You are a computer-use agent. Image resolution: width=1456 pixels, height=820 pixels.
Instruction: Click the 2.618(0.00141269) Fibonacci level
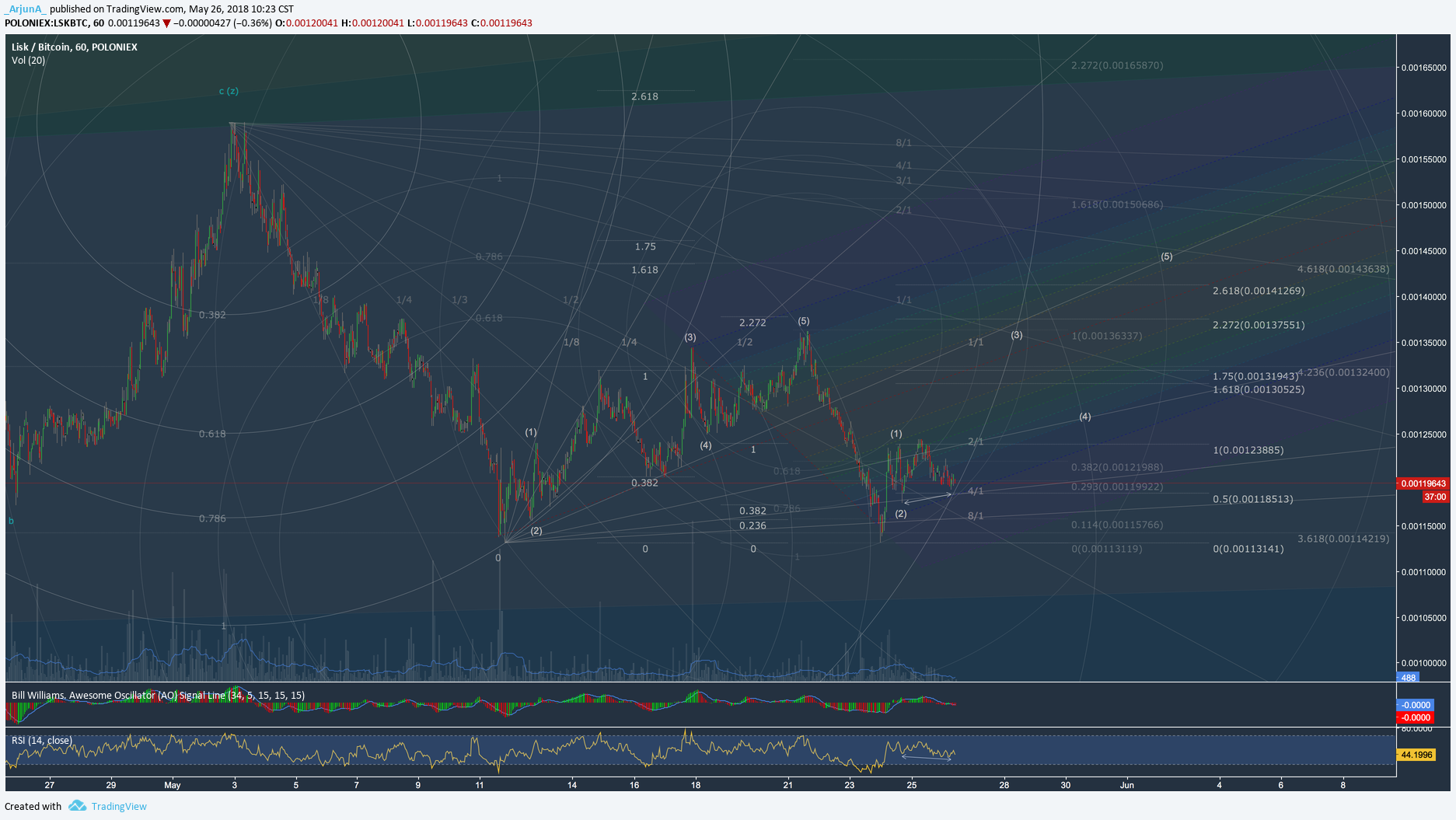coord(1259,291)
